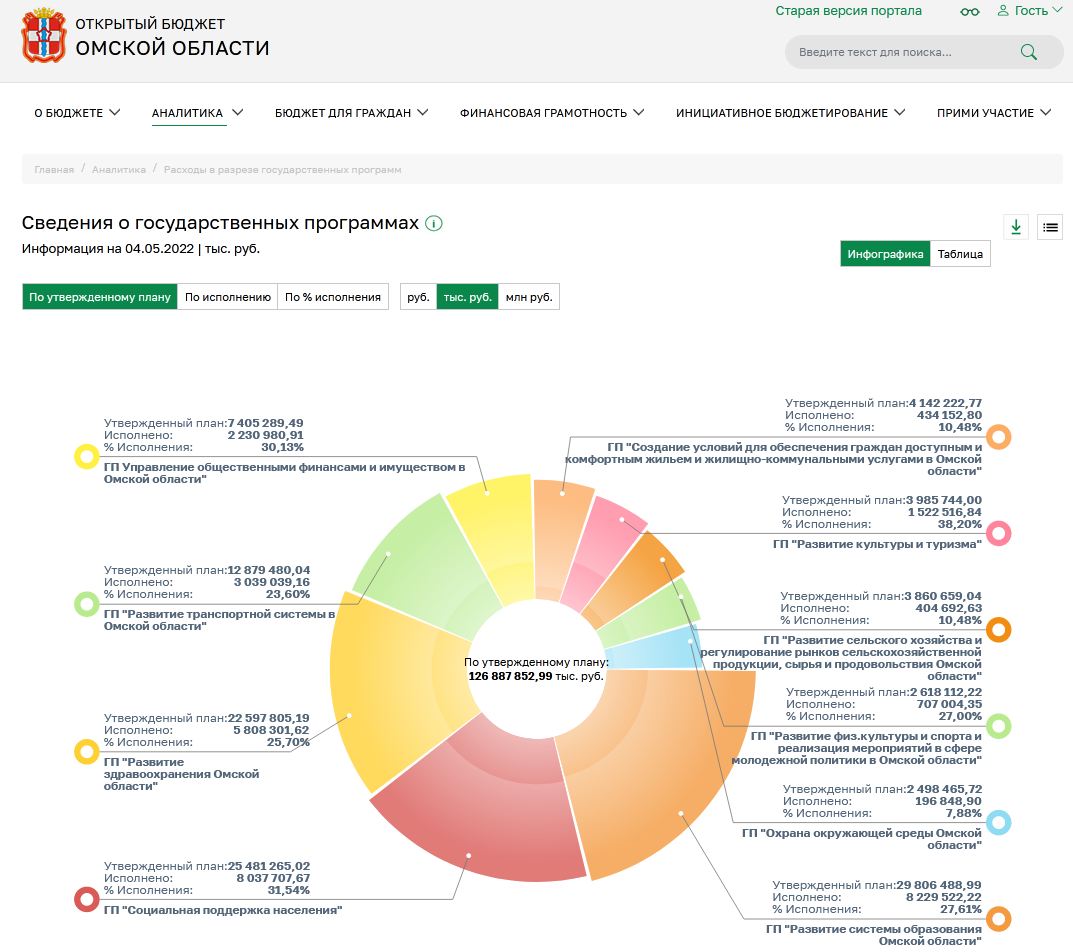Viewport: 1073px width, 952px height.
Task: Follow the Старая версия портала link
Action: (848, 11)
